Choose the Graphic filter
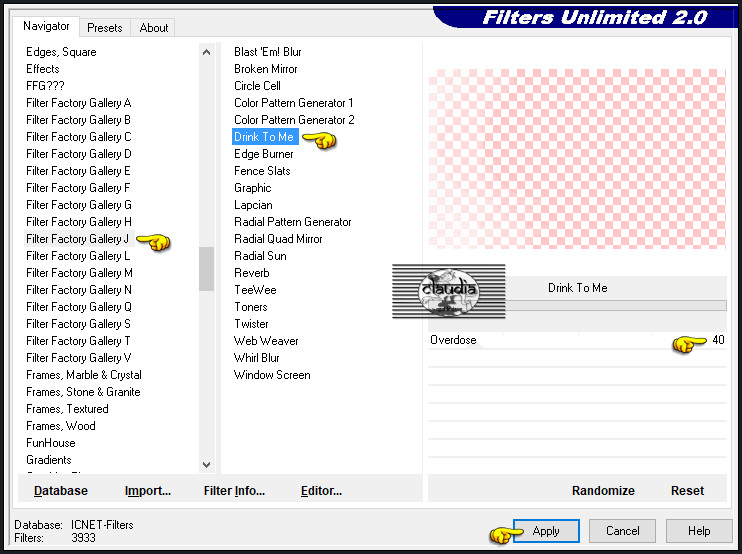 [253, 188]
